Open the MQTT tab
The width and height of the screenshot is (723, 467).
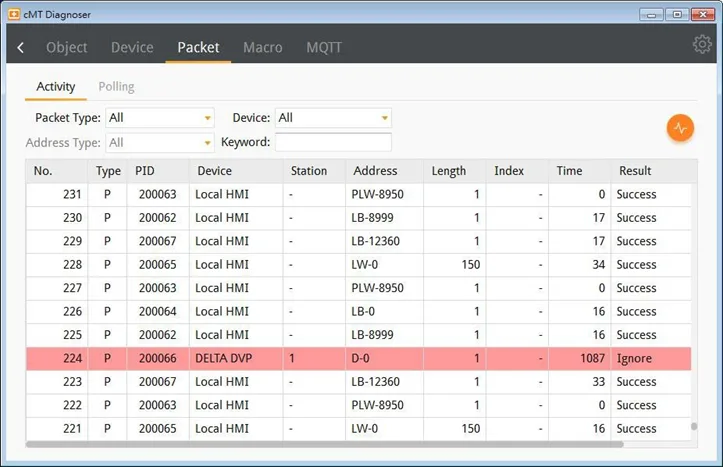[324, 47]
